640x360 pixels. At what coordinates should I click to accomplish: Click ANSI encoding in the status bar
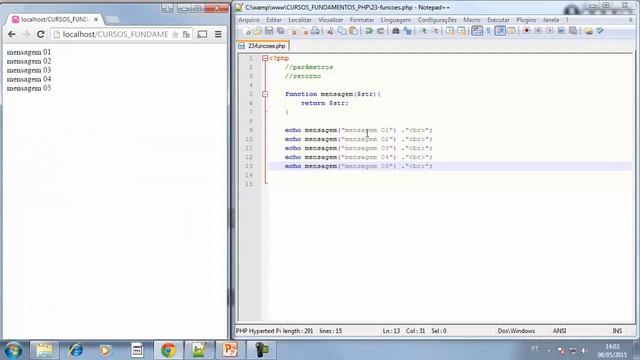pos(559,331)
